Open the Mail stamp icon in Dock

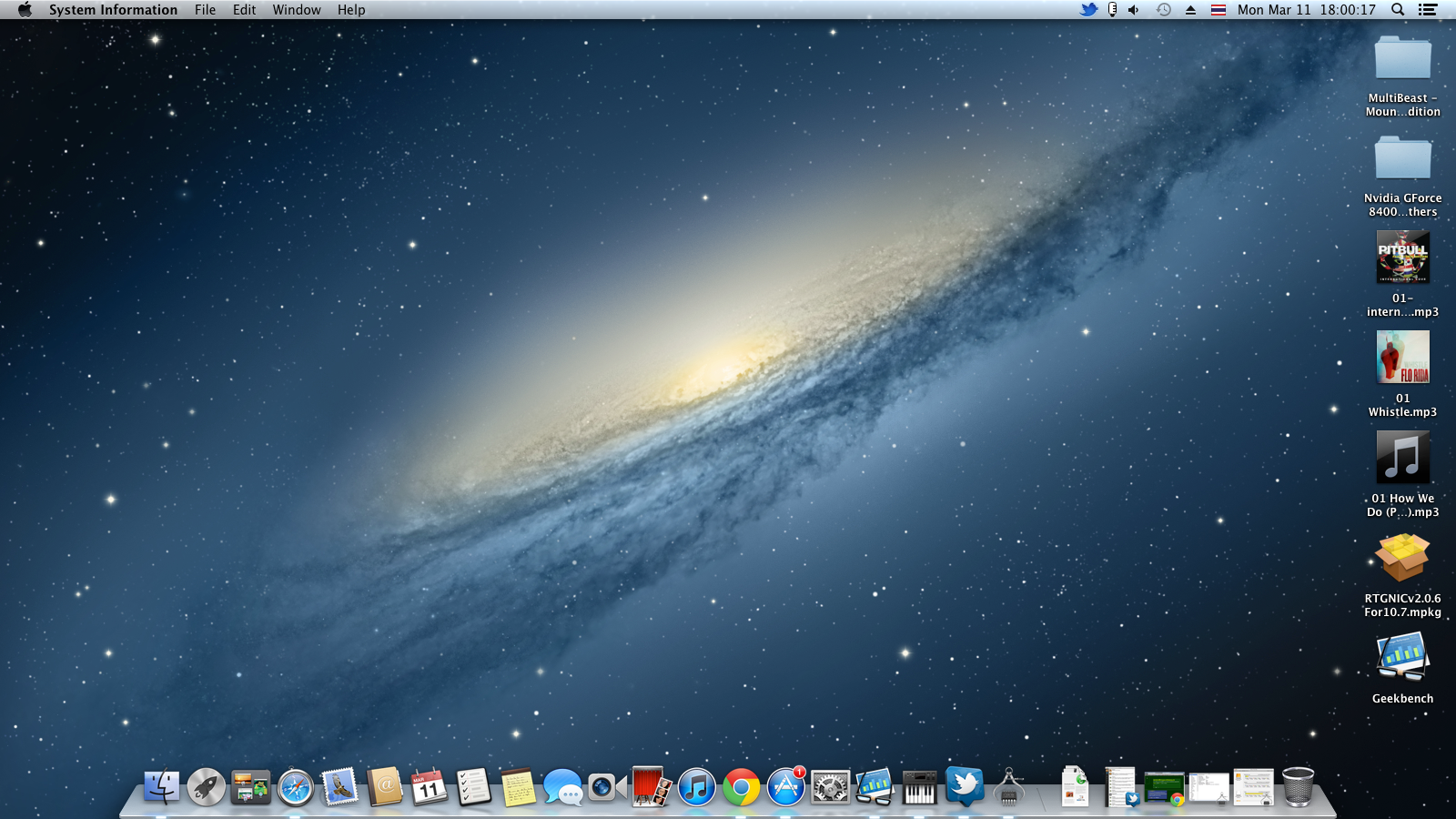click(x=340, y=787)
